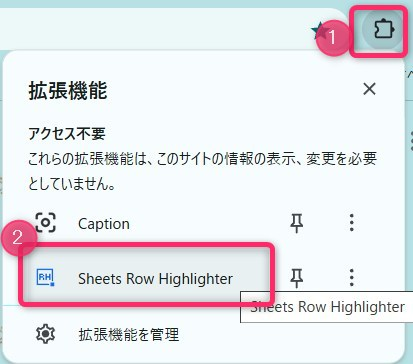The image size is (413, 364).
Task: Open the Extensions puzzle icon in toolbar
Action: [x=383, y=30]
